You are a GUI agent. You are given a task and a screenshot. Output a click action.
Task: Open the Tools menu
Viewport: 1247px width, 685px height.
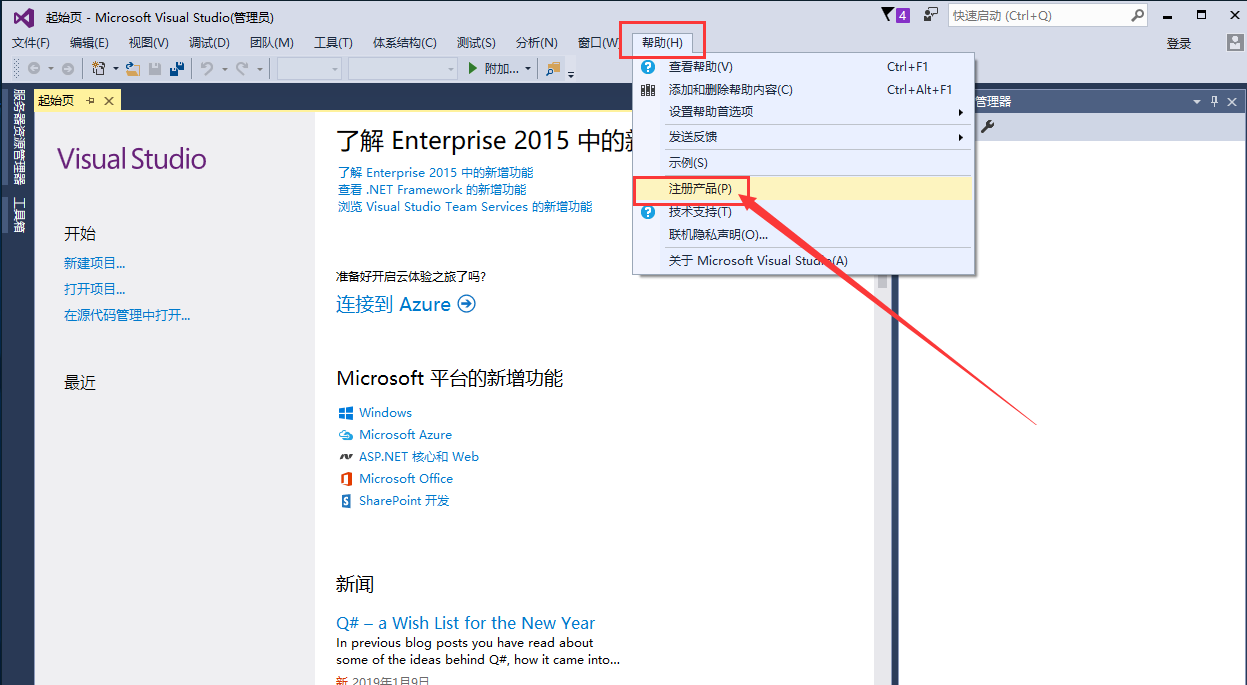pos(333,43)
